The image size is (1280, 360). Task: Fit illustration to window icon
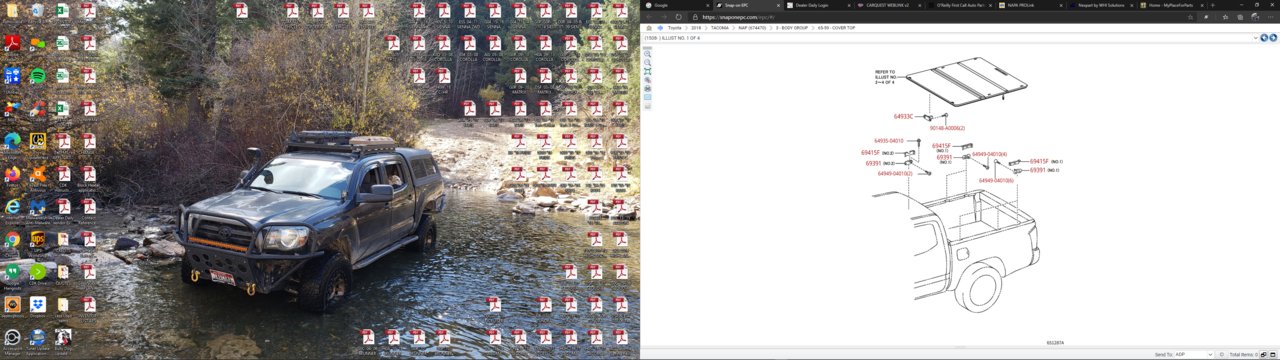tap(648, 72)
